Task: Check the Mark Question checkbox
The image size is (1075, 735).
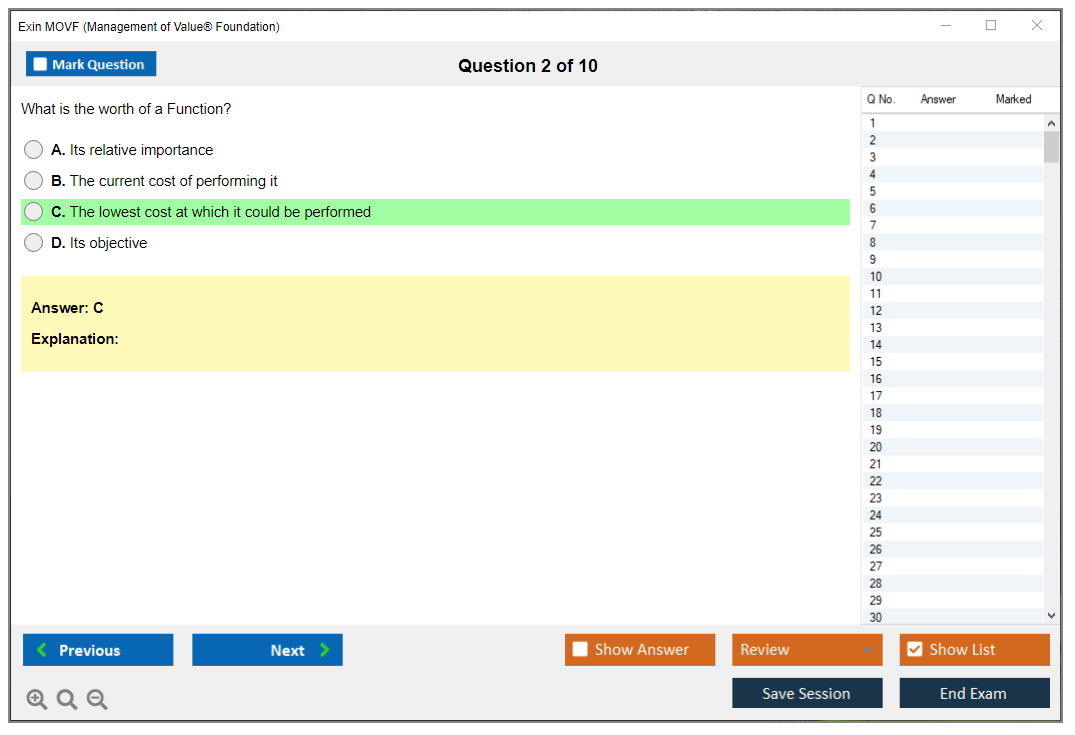Action: (x=41, y=65)
